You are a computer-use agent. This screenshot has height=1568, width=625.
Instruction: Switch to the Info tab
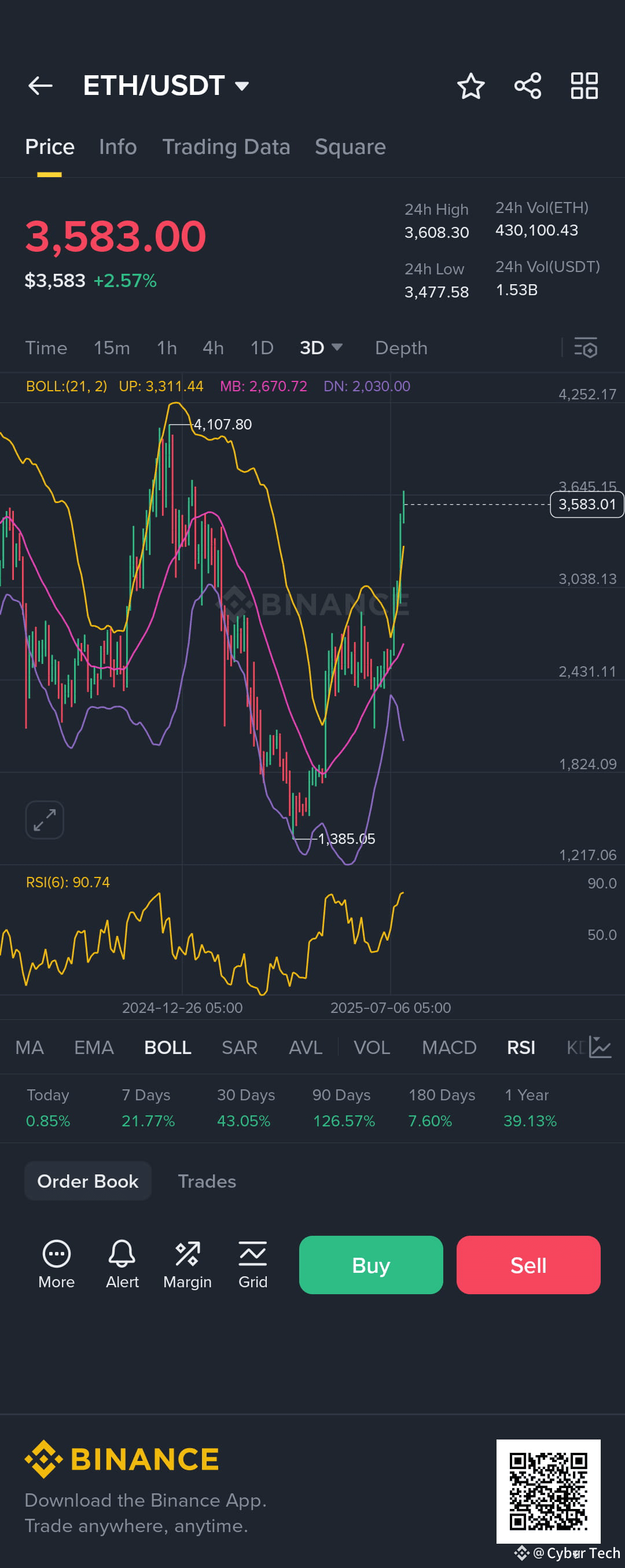click(x=118, y=146)
